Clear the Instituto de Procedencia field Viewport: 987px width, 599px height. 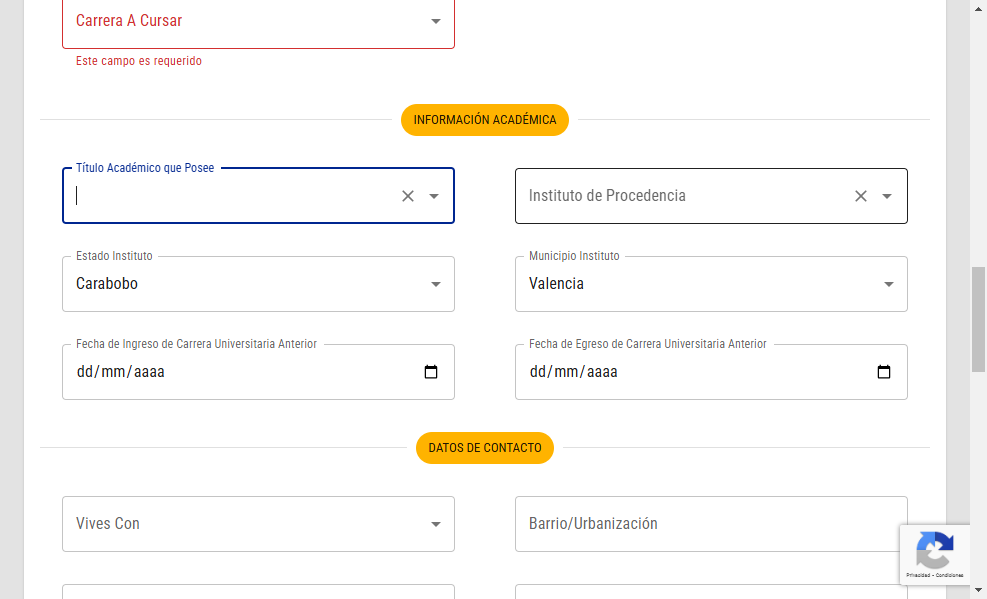click(x=860, y=196)
